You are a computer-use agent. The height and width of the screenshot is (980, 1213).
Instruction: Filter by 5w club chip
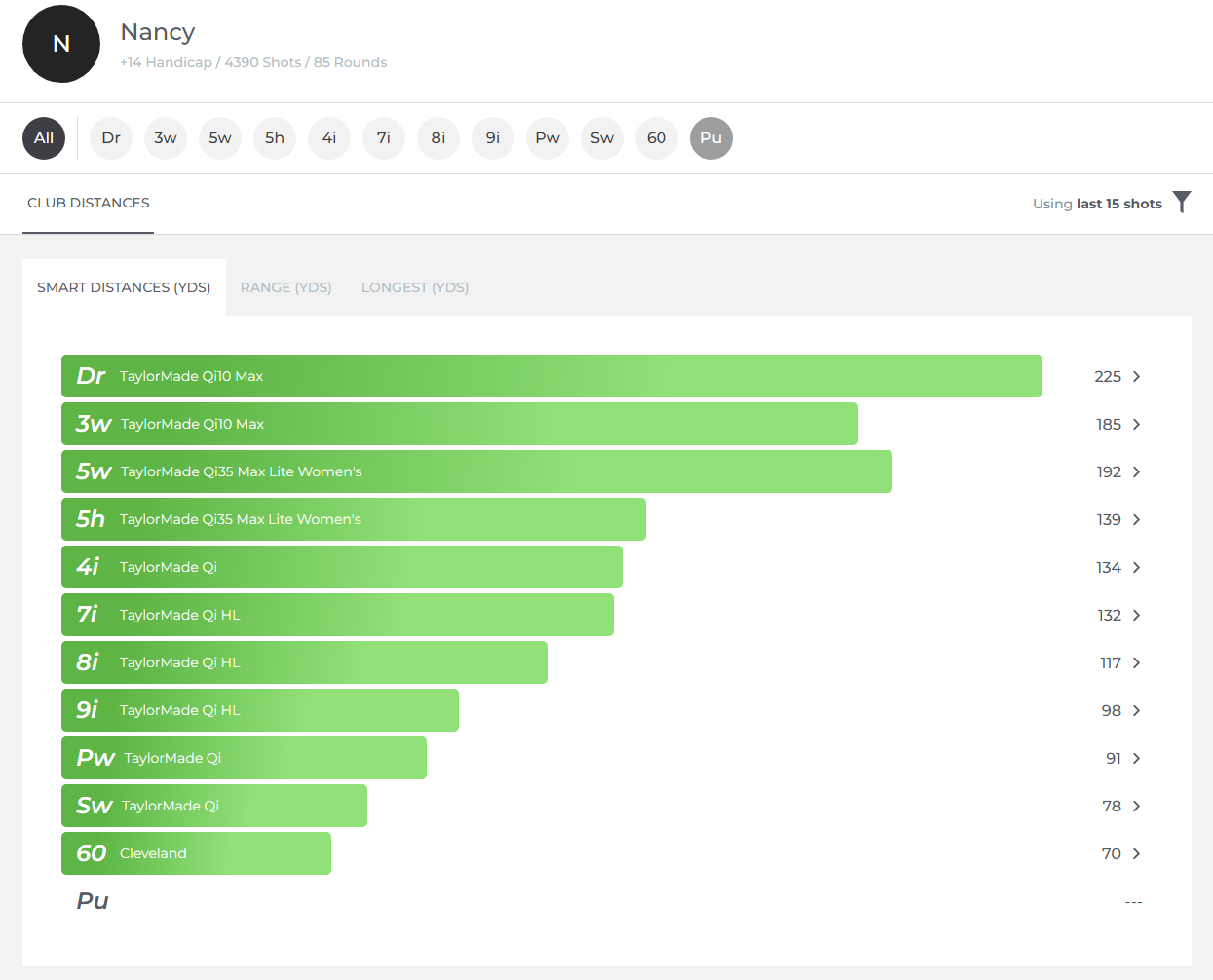220,138
